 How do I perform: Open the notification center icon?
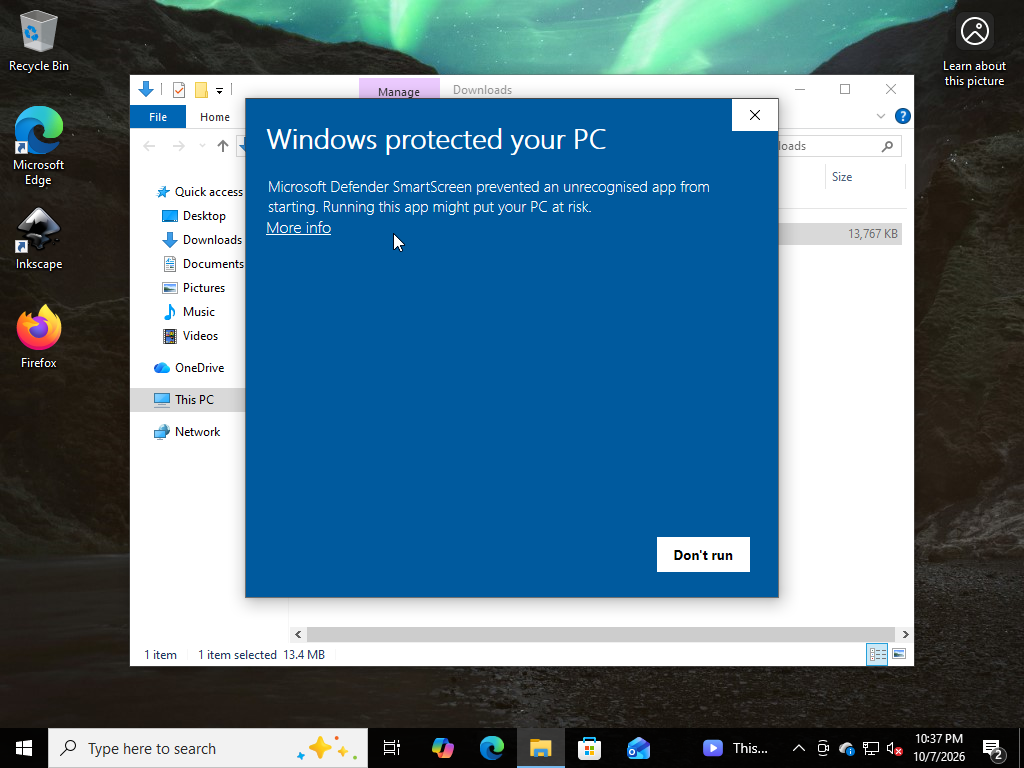[x=993, y=749]
